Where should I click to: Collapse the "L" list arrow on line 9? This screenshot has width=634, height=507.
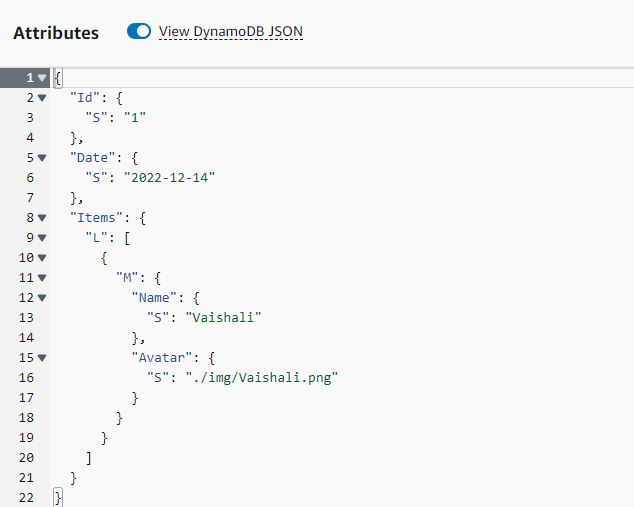coord(42,238)
